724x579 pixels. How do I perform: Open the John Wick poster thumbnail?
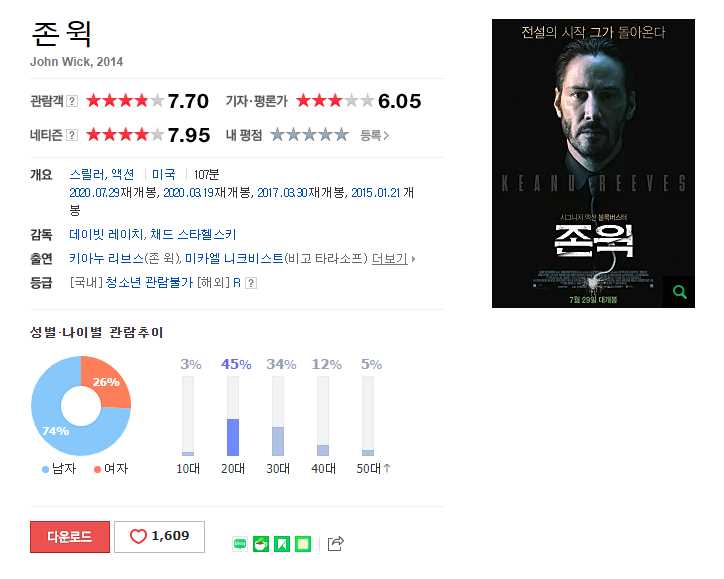point(593,163)
